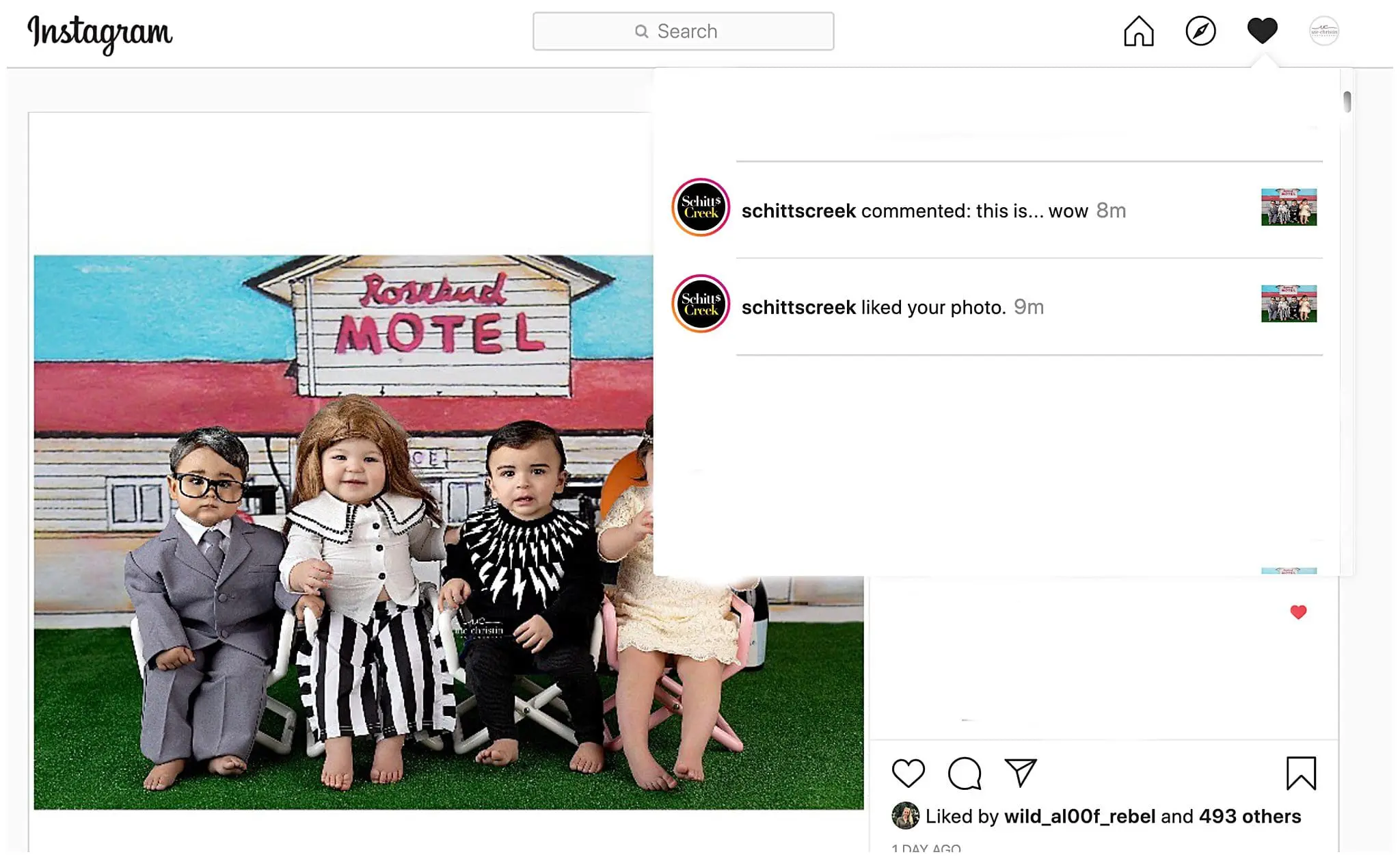Focus the Search field
The width and height of the screenshot is (1400, 859).
pos(683,31)
